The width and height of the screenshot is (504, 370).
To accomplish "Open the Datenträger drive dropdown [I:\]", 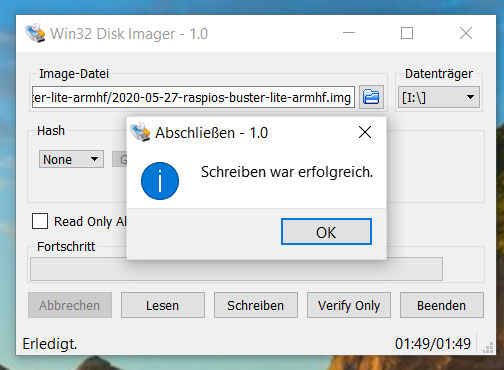I will [439, 97].
